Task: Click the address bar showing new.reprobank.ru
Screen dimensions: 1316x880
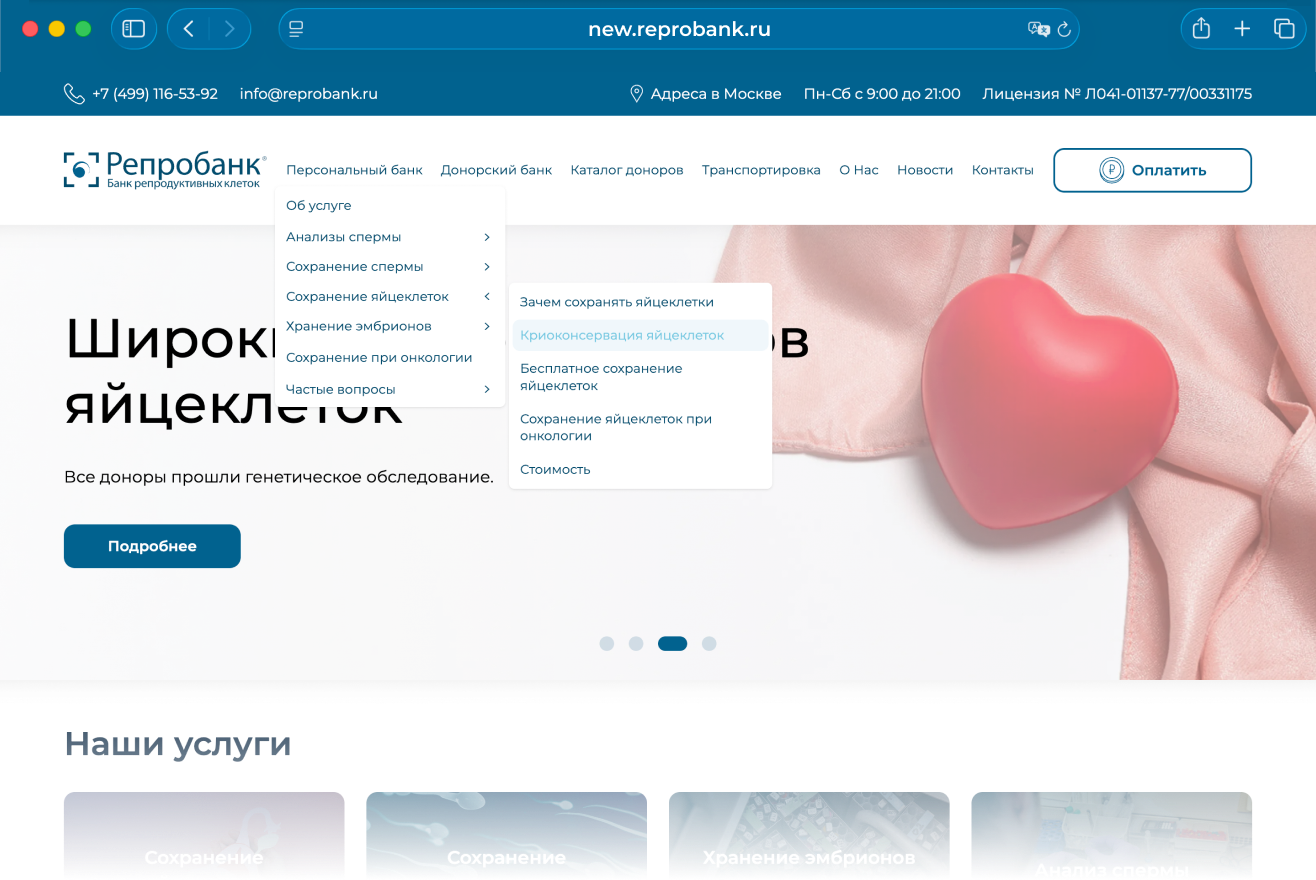Action: (x=679, y=29)
